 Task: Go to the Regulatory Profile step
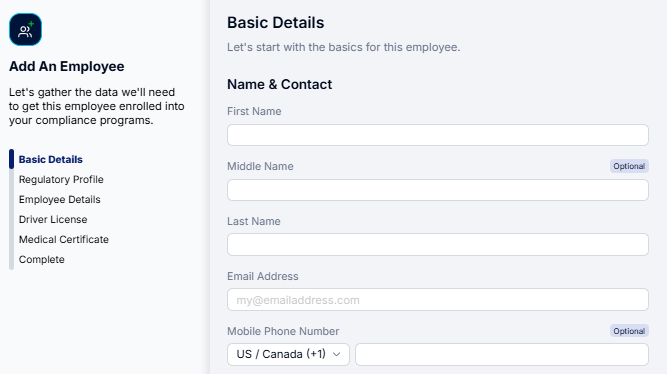tap(61, 179)
